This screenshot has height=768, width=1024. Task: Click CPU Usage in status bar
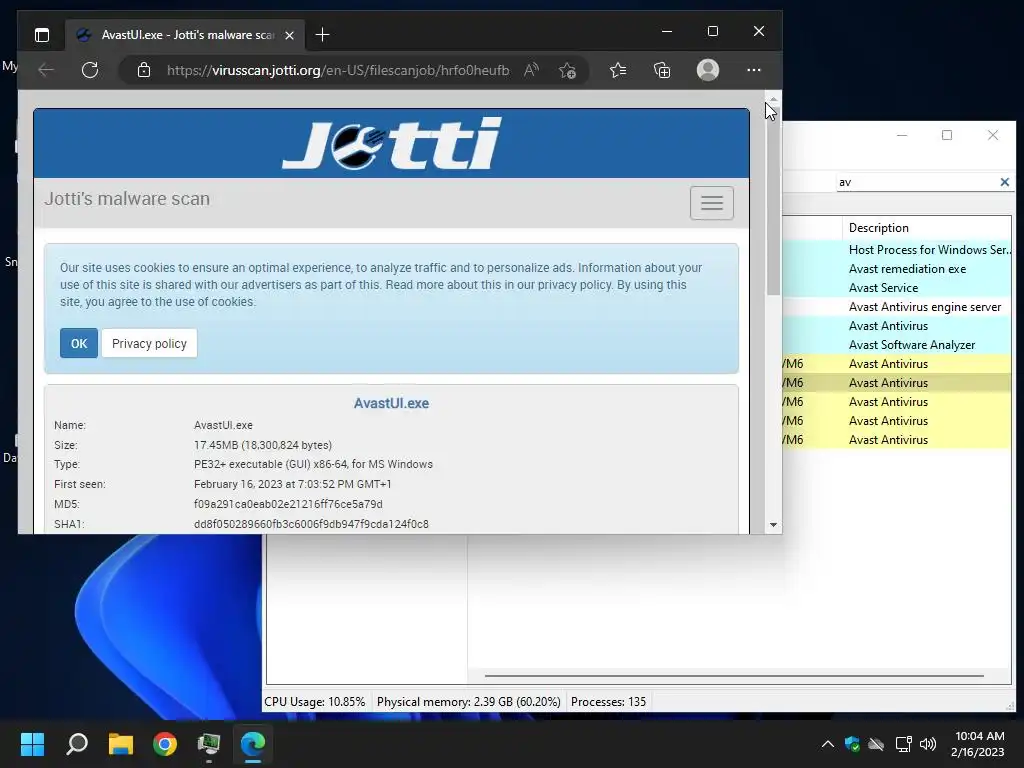tap(315, 702)
